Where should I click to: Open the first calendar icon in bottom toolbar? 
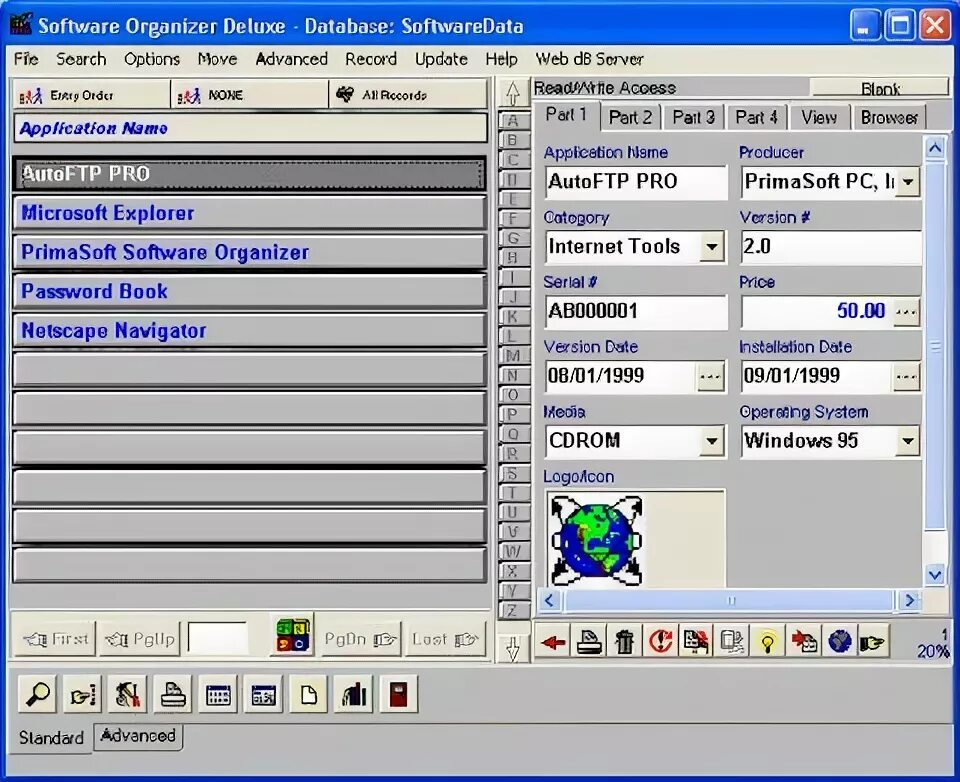pos(218,693)
